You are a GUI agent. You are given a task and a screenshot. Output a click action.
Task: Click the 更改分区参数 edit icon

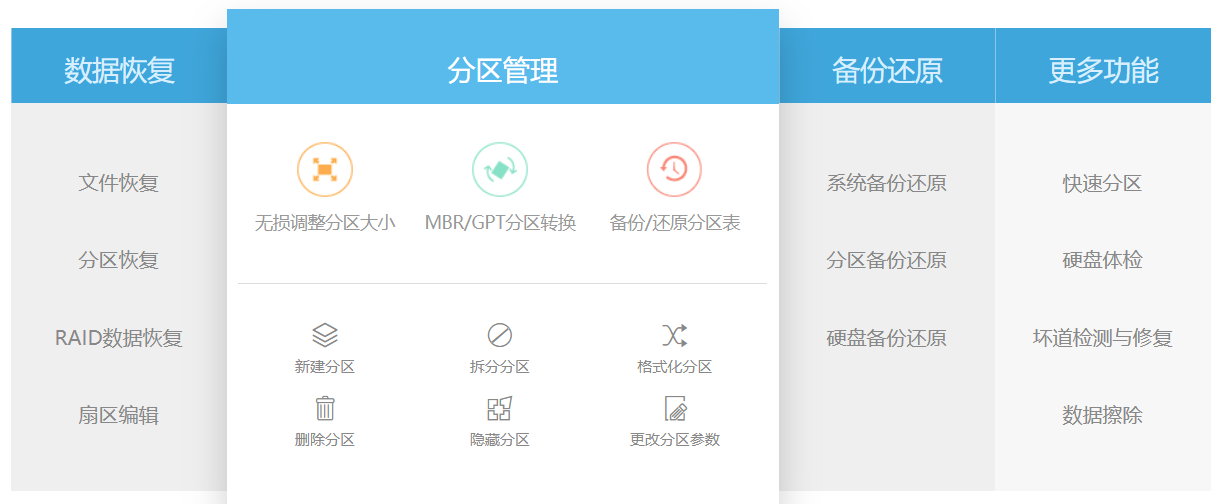pyautogui.click(x=676, y=408)
